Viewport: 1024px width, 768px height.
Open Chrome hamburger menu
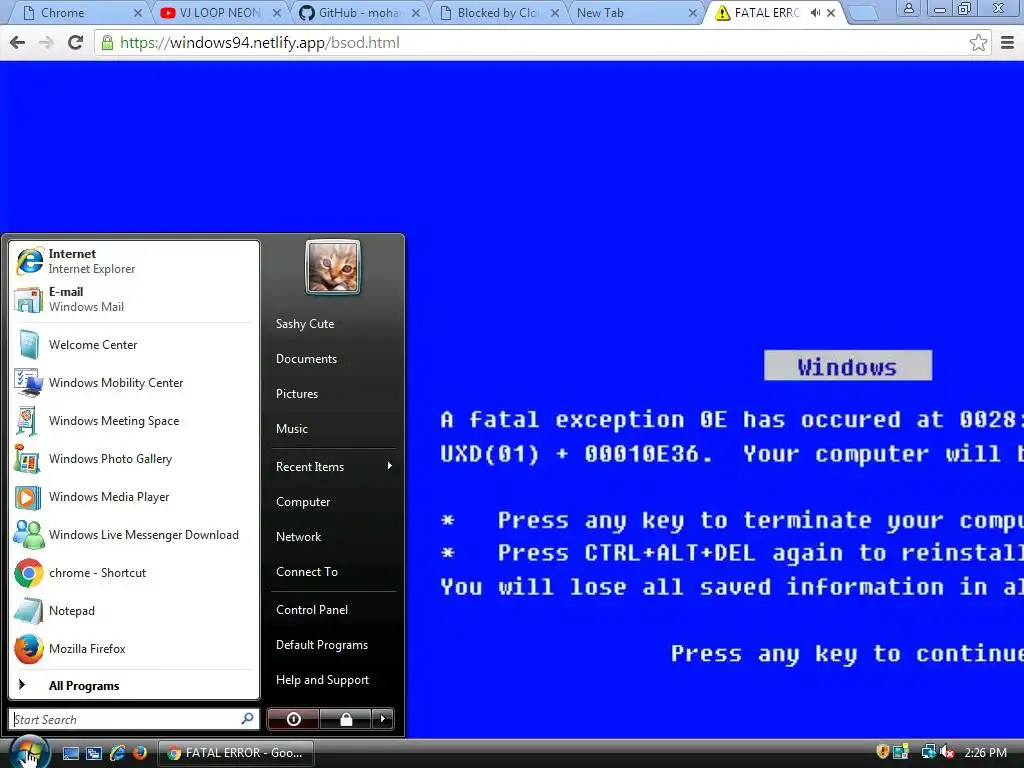(1008, 43)
